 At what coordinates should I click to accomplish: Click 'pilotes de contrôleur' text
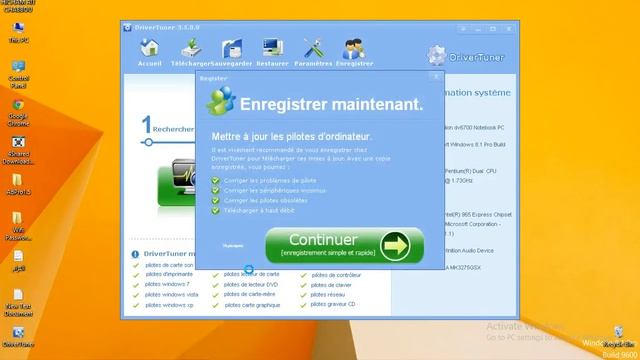click(336, 275)
